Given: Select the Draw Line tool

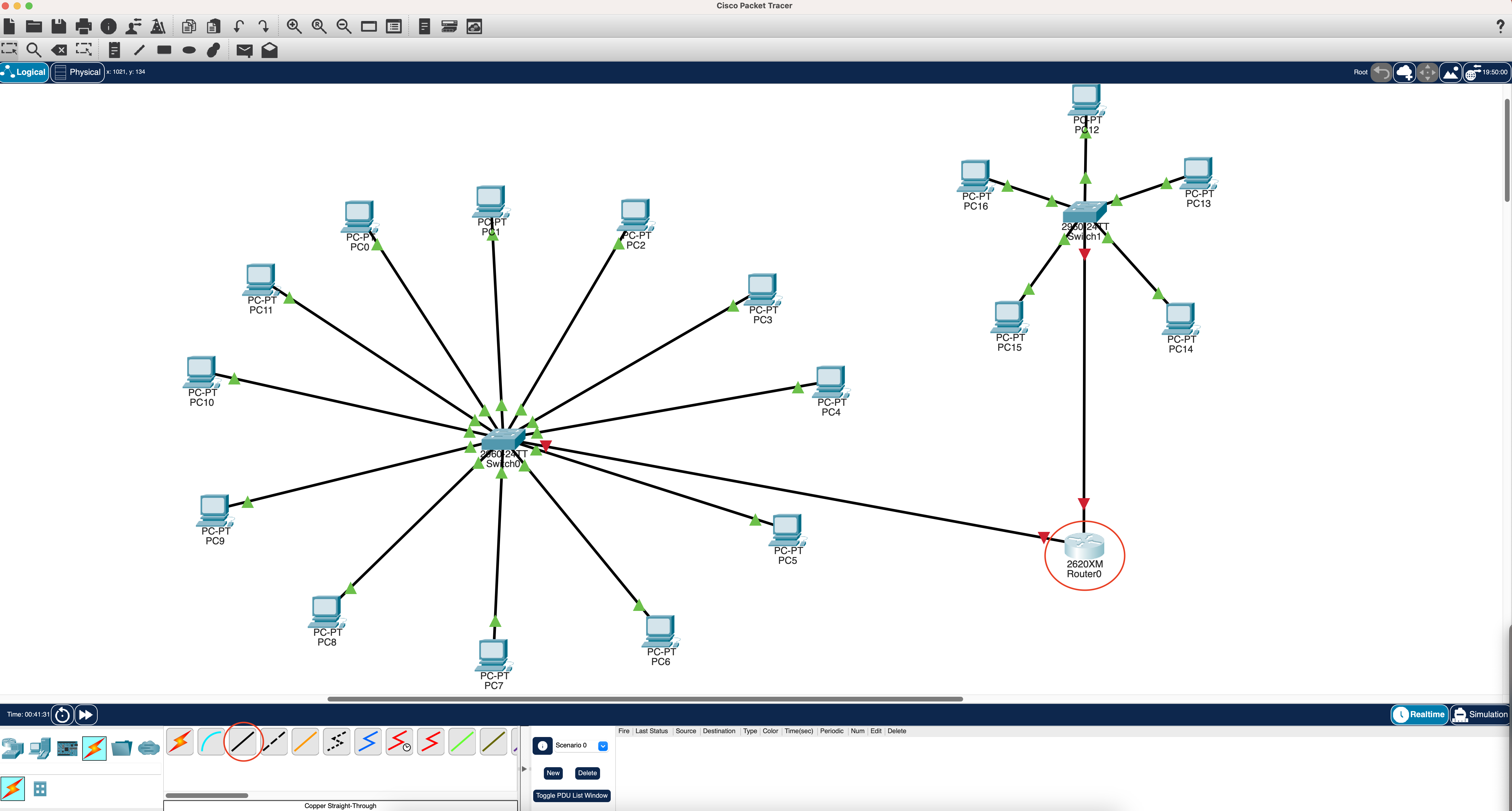Looking at the screenshot, I should coord(139,50).
